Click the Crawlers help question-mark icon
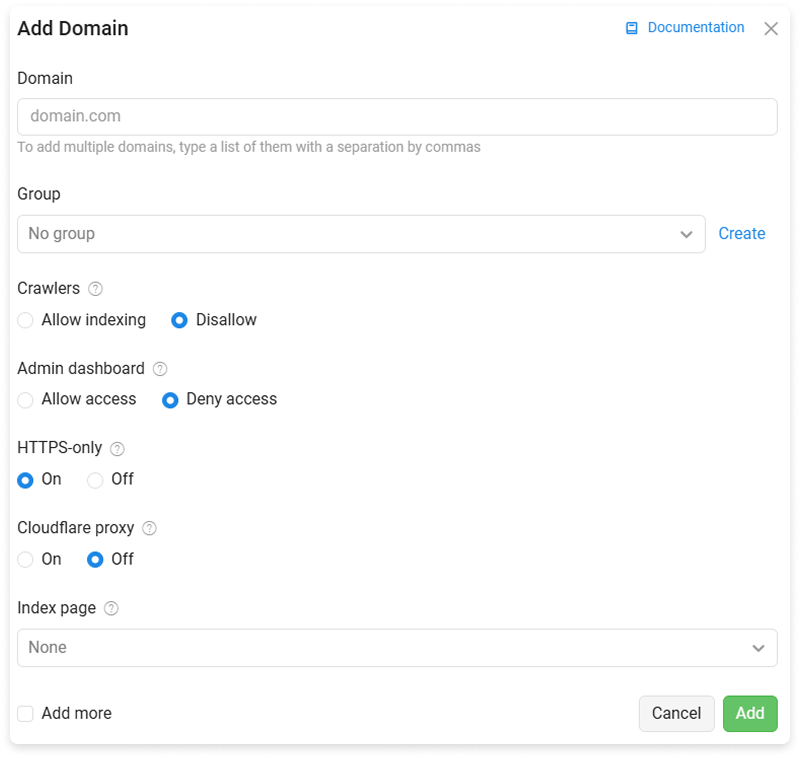800x758 pixels. 95,289
